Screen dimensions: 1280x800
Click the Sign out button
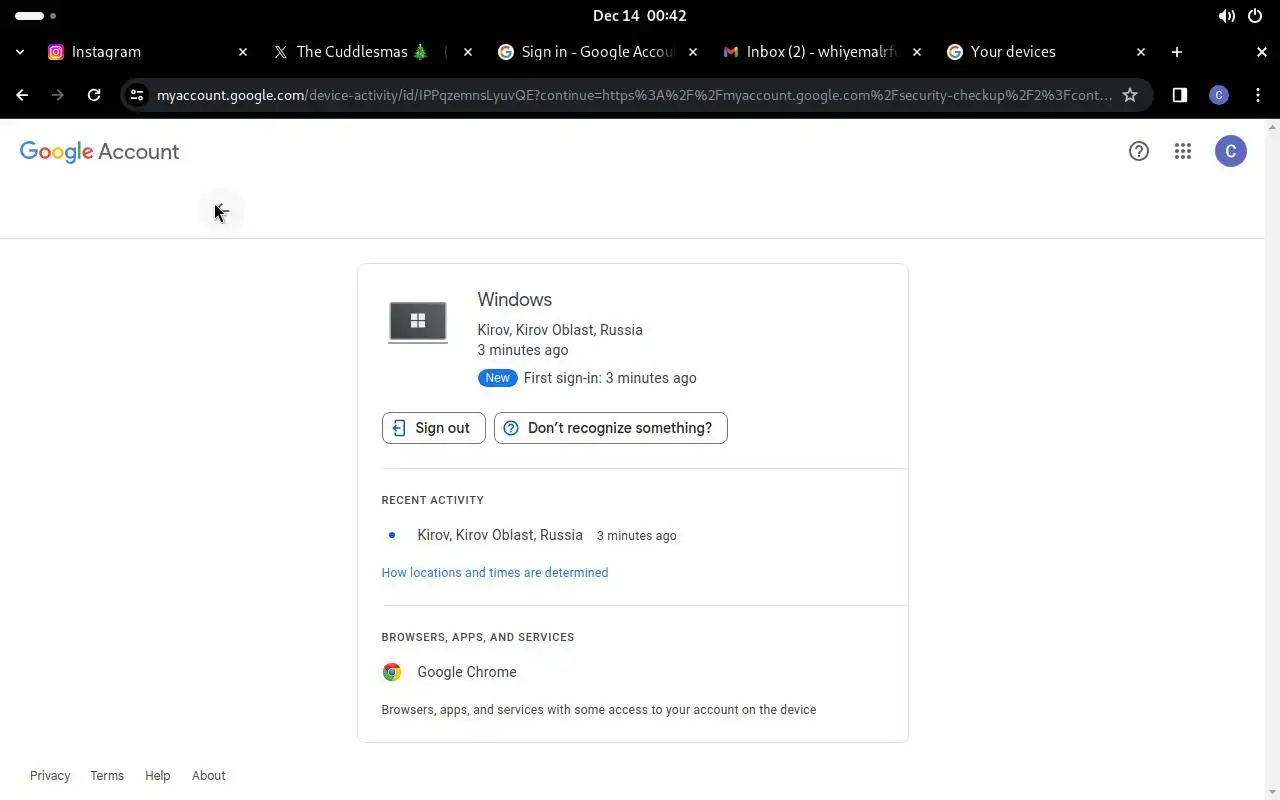(x=433, y=428)
